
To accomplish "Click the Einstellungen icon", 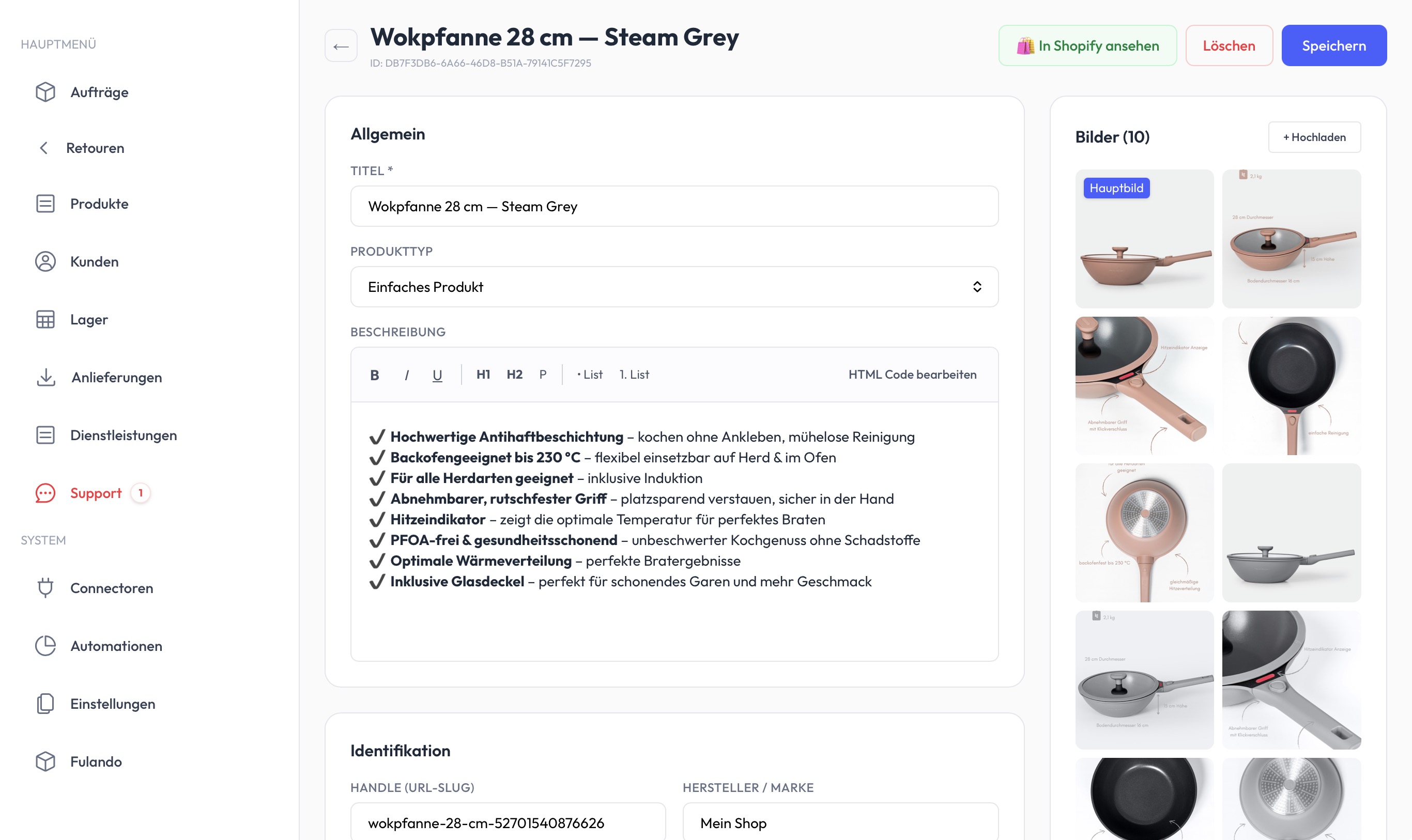I will pyautogui.click(x=45, y=704).
